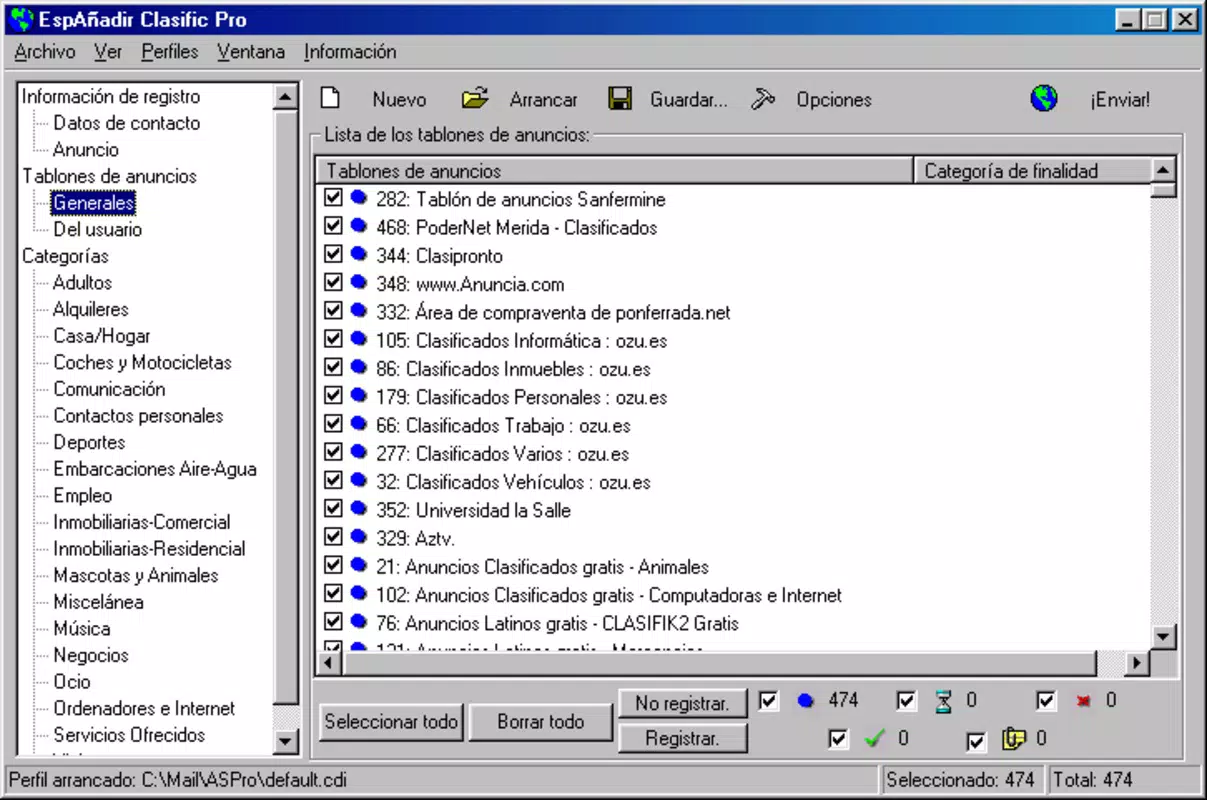Select the Música category

pos(82,628)
